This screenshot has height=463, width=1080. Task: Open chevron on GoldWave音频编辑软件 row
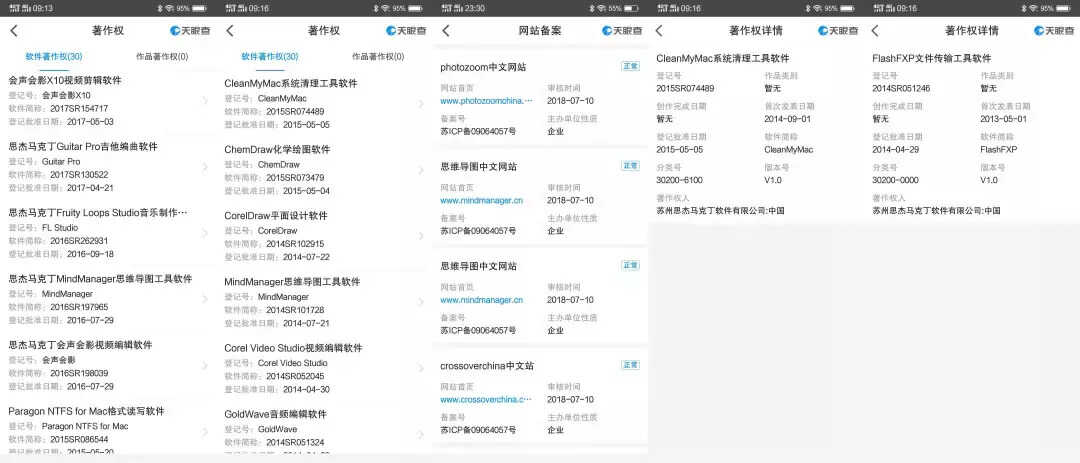(x=421, y=435)
